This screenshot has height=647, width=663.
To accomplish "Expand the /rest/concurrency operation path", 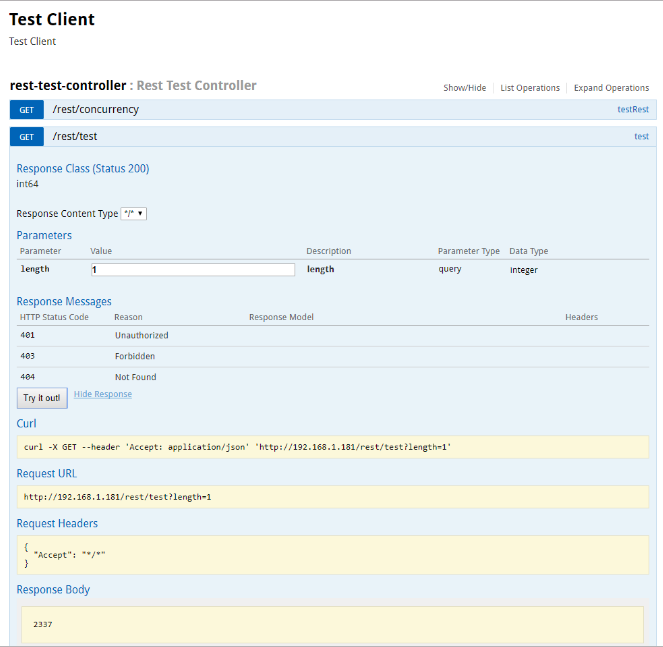I will [96, 110].
